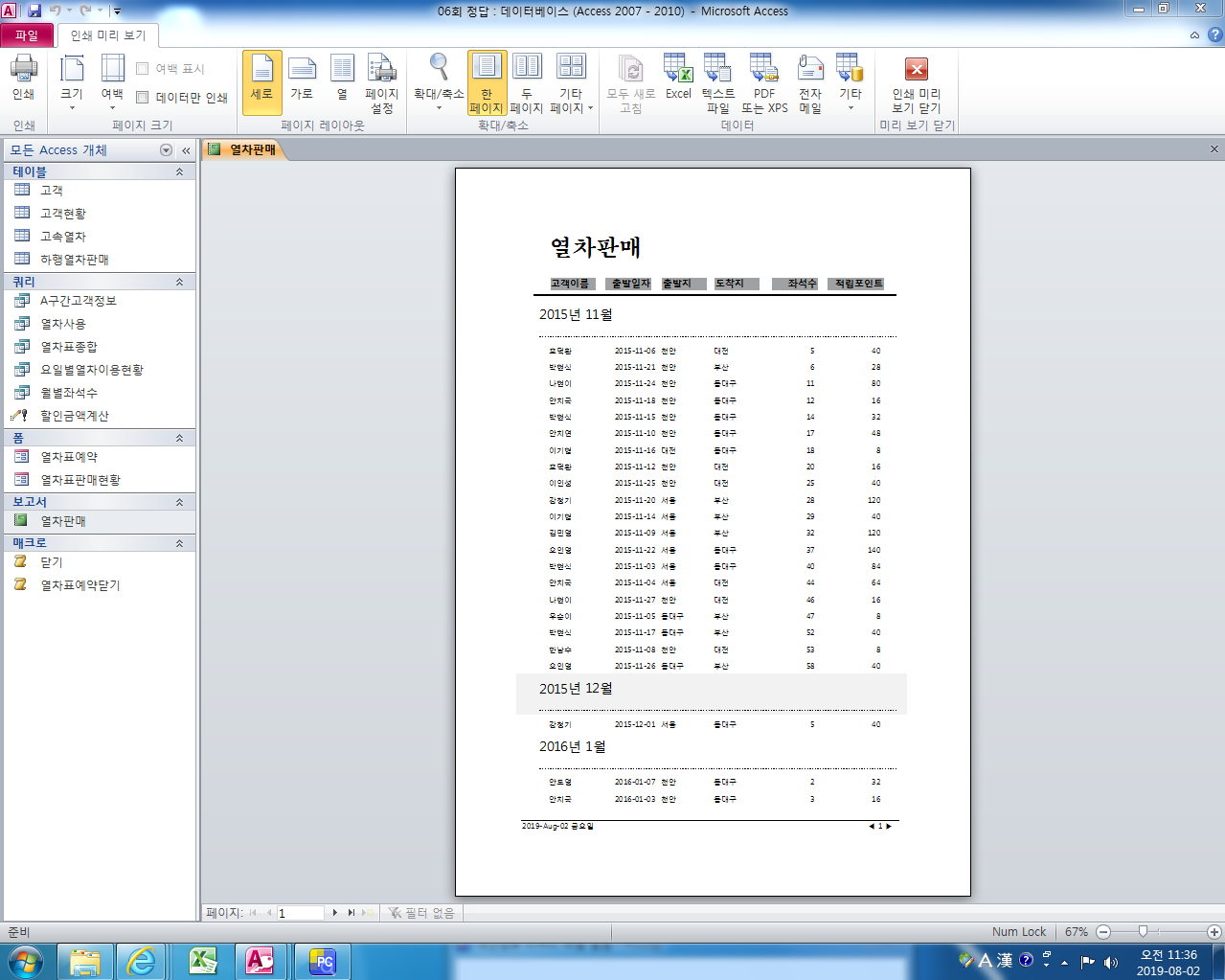The width and height of the screenshot is (1225, 980).
Task: Click the zoom slider handle in status bar
Action: pyautogui.click(x=1143, y=931)
